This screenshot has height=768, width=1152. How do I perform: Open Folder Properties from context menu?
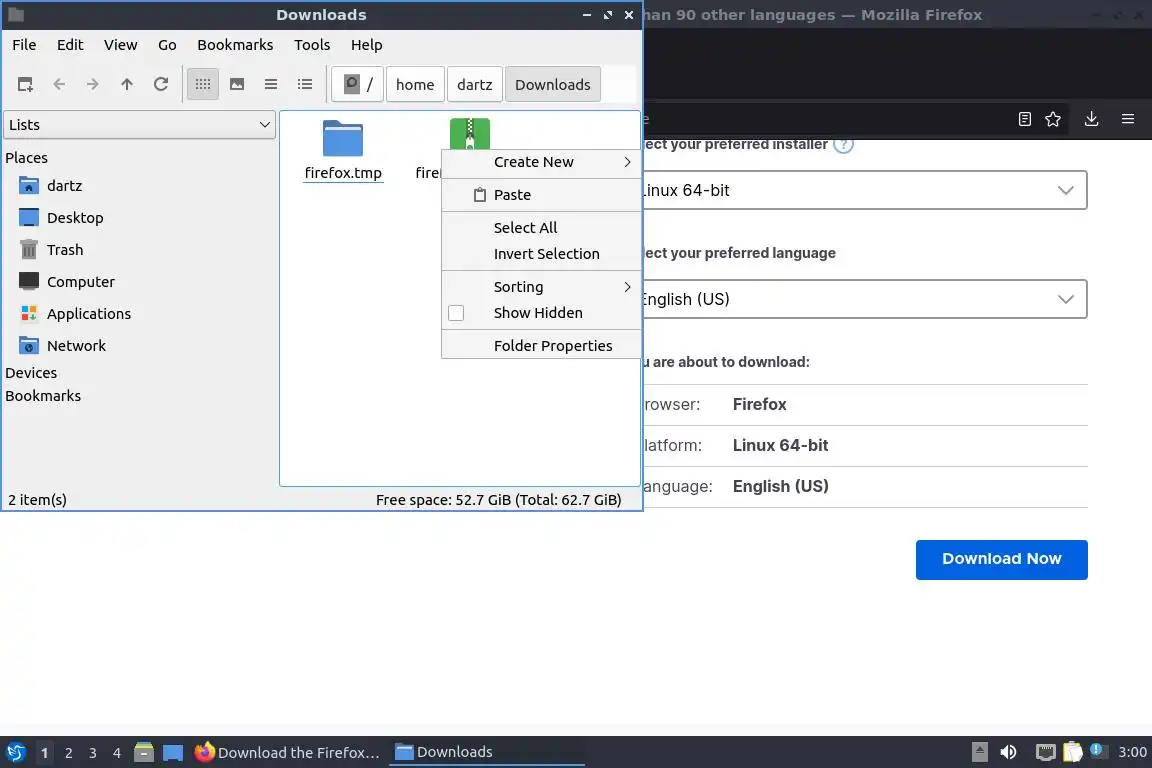click(x=541, y=345)
